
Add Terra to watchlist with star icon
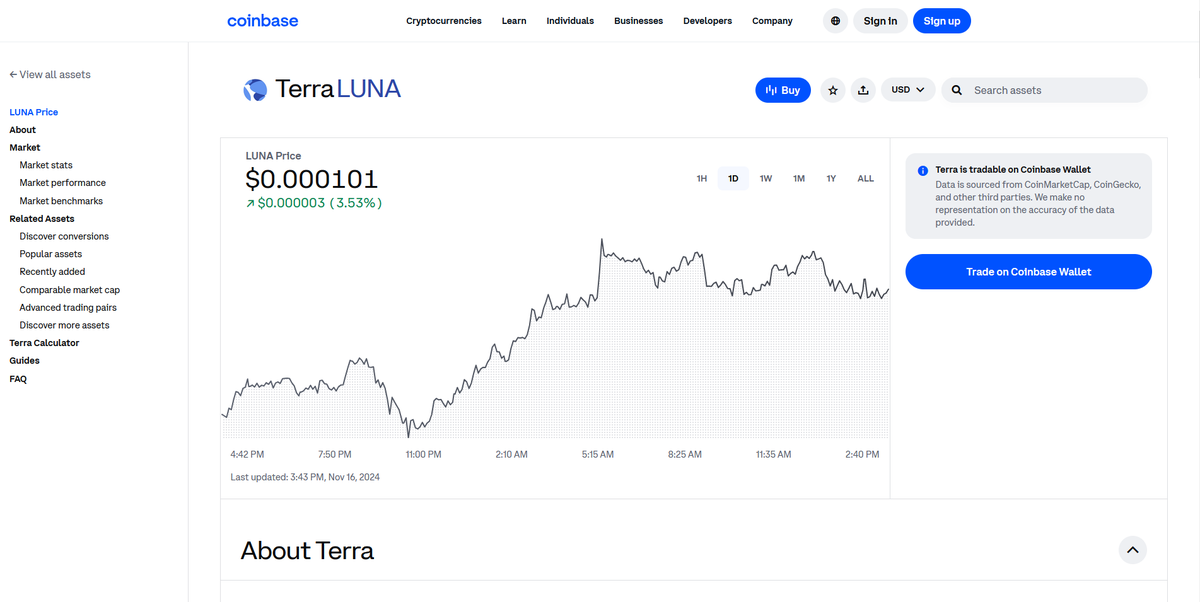click(833, 90)
